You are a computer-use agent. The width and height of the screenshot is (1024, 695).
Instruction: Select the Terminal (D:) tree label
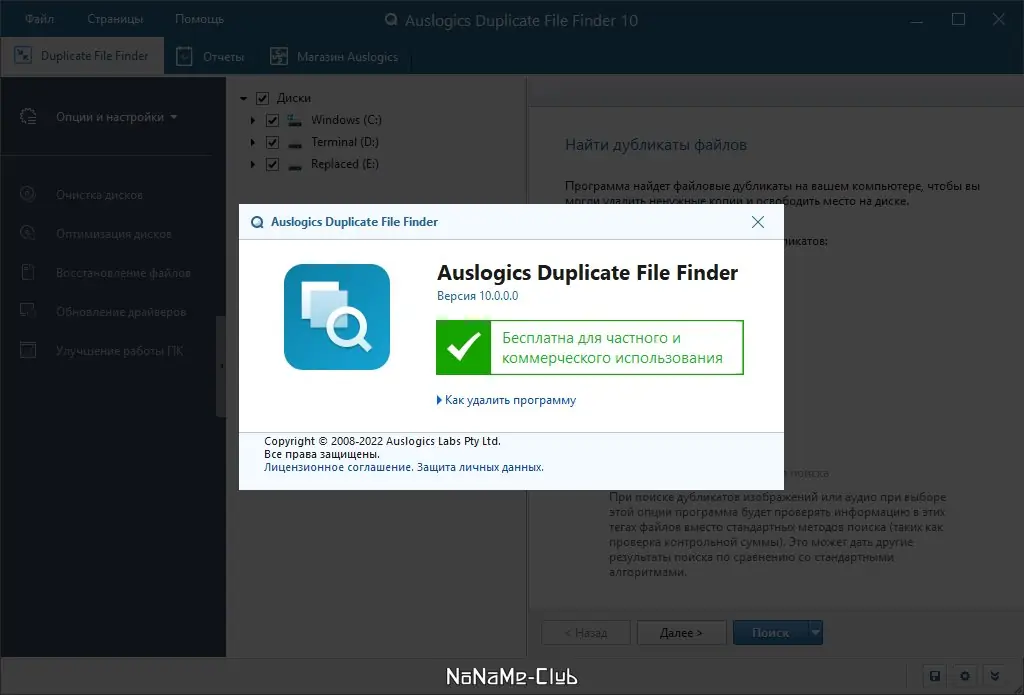345,142
